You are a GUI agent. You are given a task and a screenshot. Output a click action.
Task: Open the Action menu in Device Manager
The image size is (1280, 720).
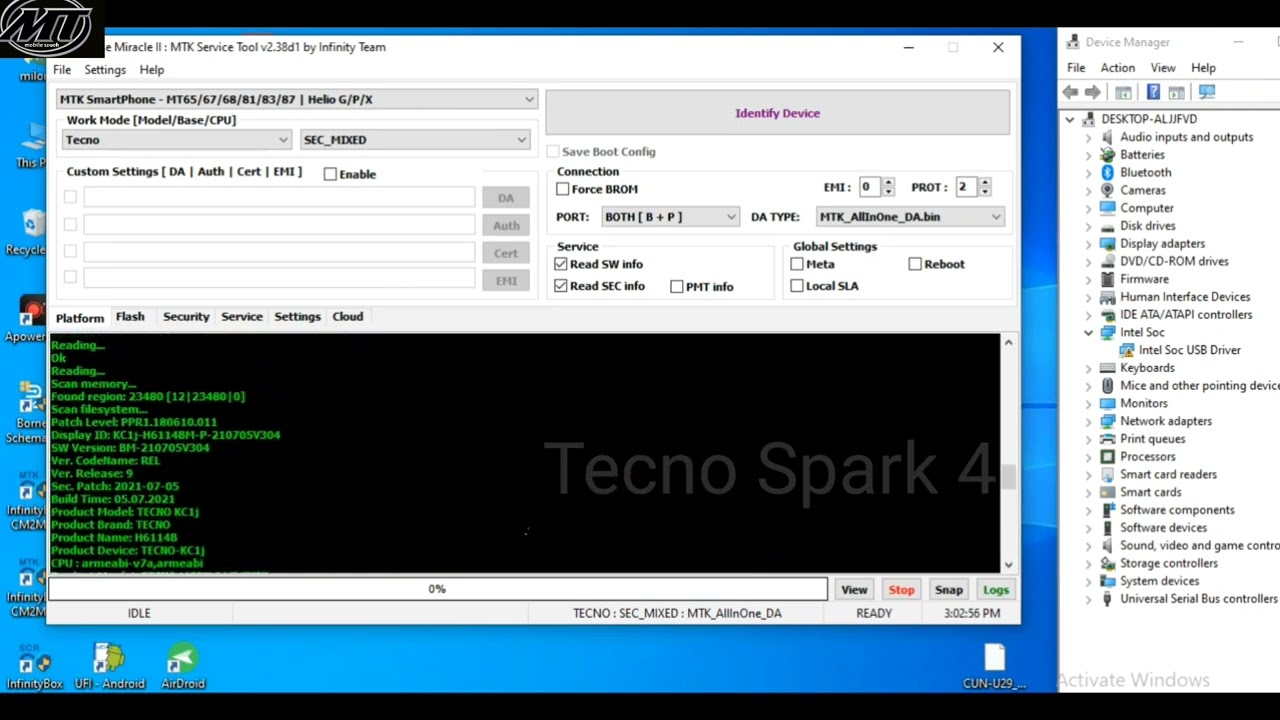pyautogui.click(x=1118, y=68)
